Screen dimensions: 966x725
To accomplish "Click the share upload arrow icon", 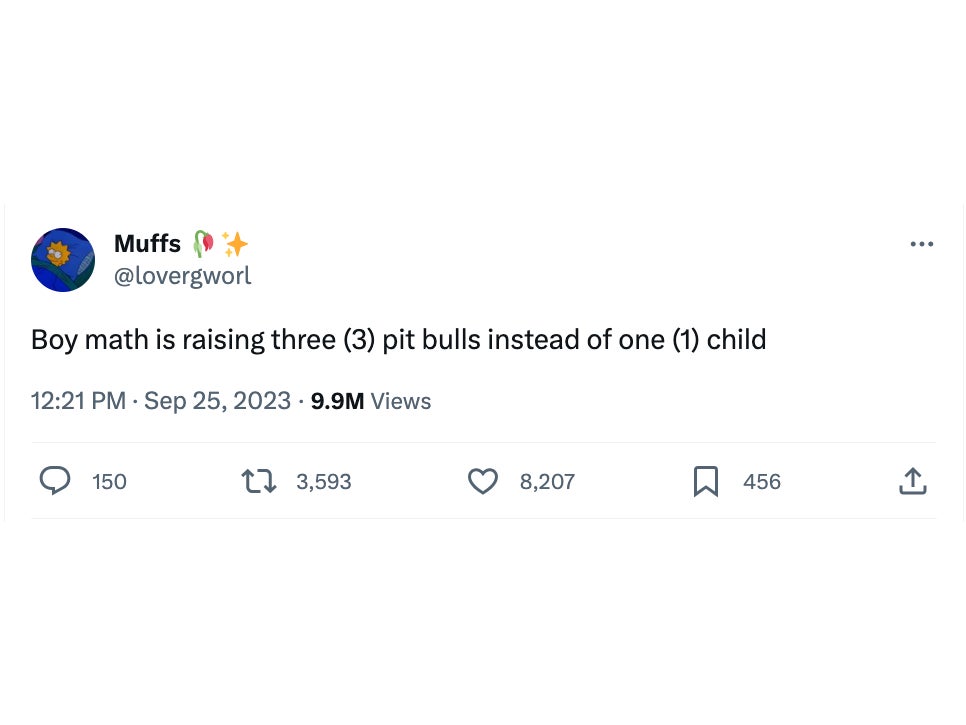I will click(912, 481).
